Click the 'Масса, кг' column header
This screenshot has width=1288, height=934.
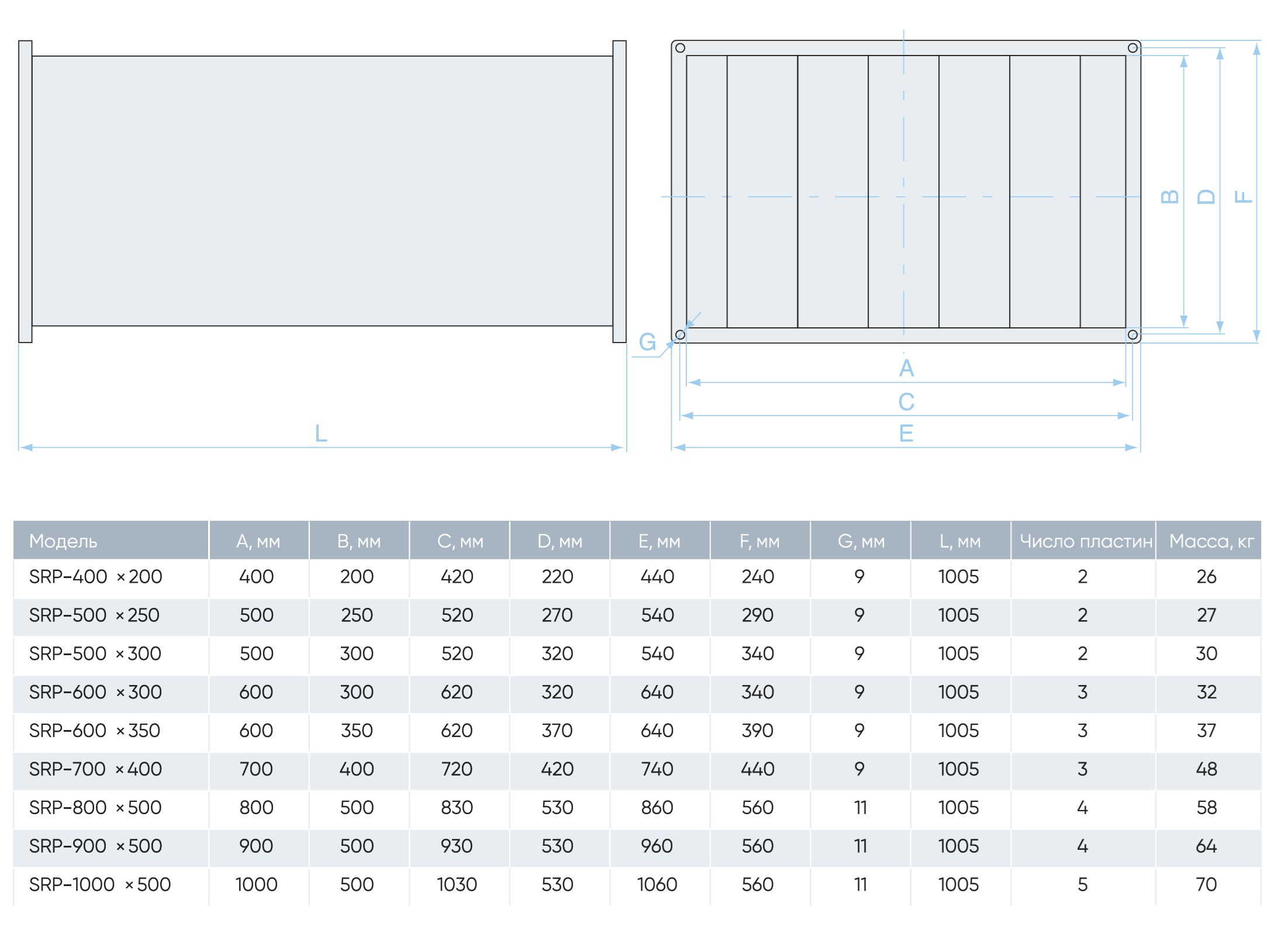(x=1211, y=541)
